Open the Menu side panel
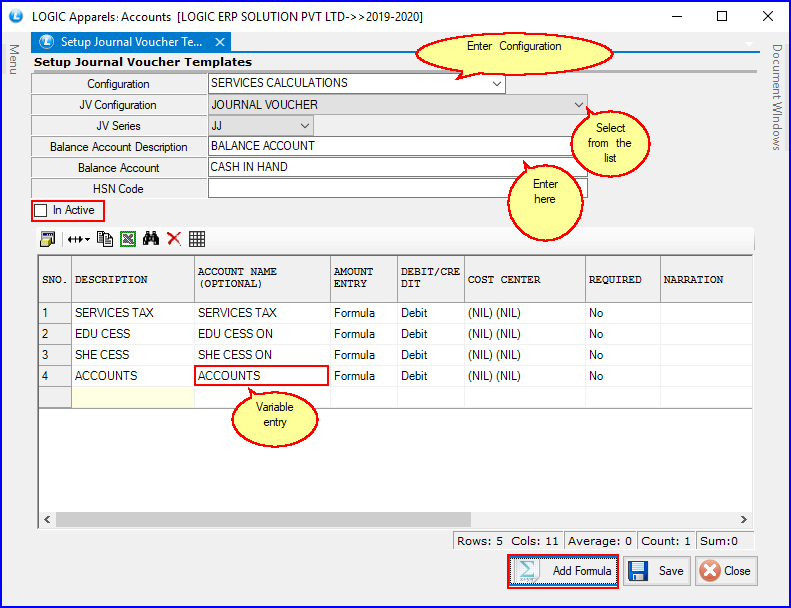The height and width of the screenshot is (608, 791). pyautogui.click(x=14, y=59)
